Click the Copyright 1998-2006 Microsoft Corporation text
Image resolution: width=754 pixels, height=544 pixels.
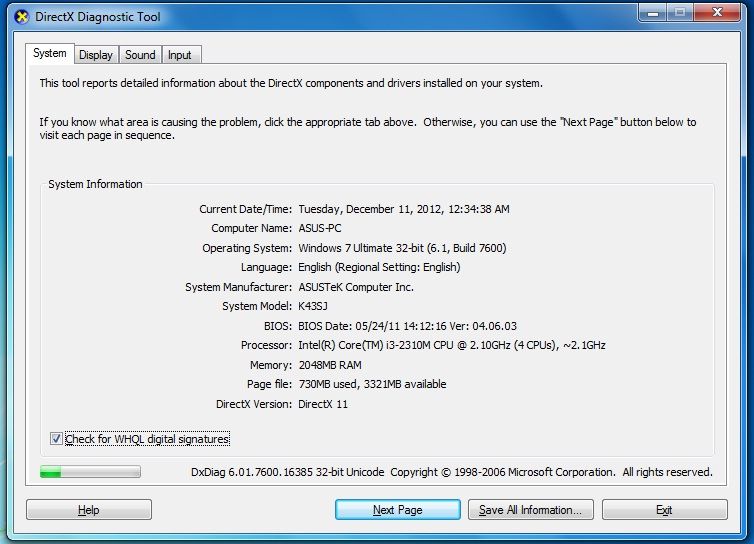coord(503,472)
